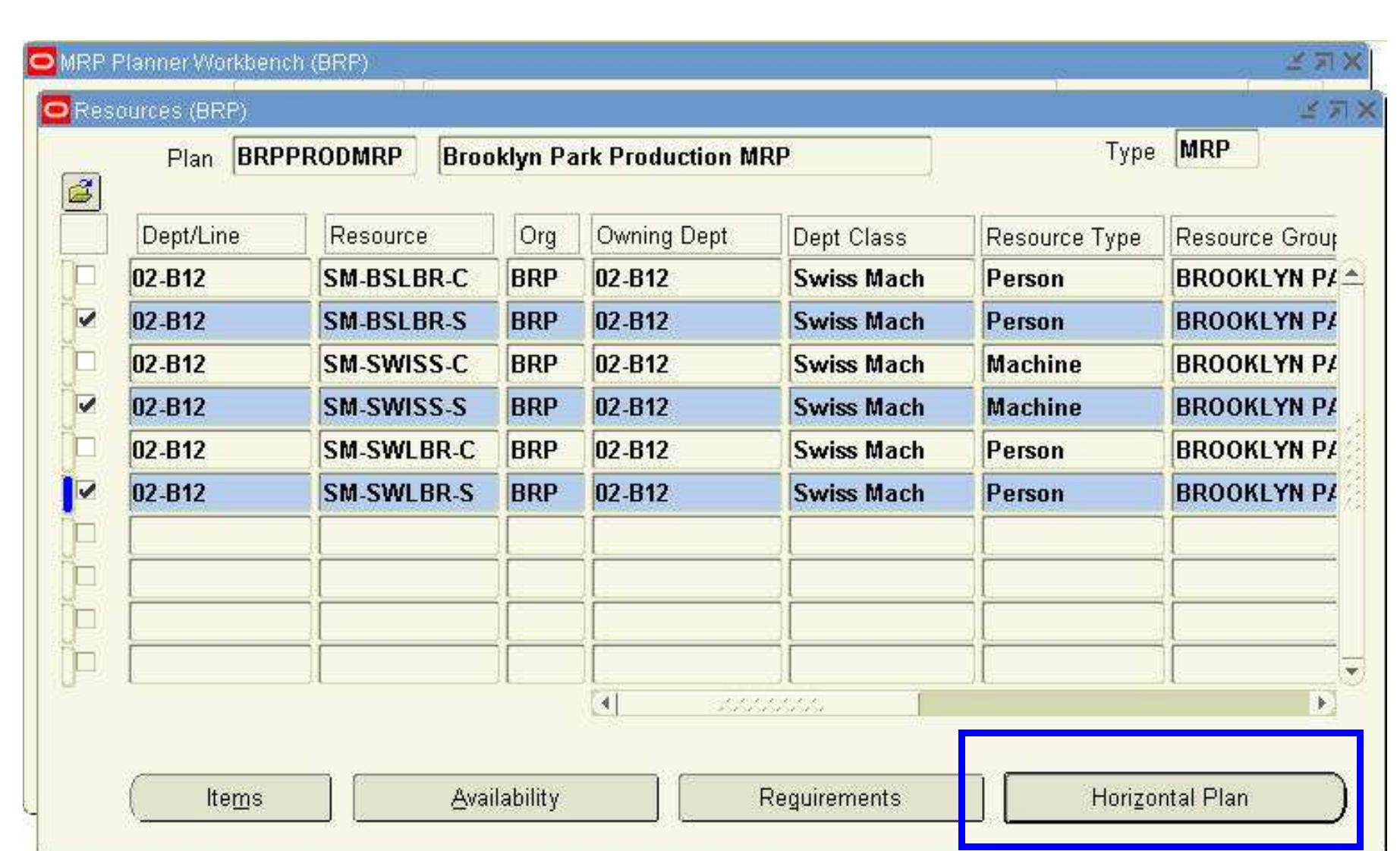1400x851 pixels.
Task: Close the Resources (BRP) window
Action: pos(1366,111)
